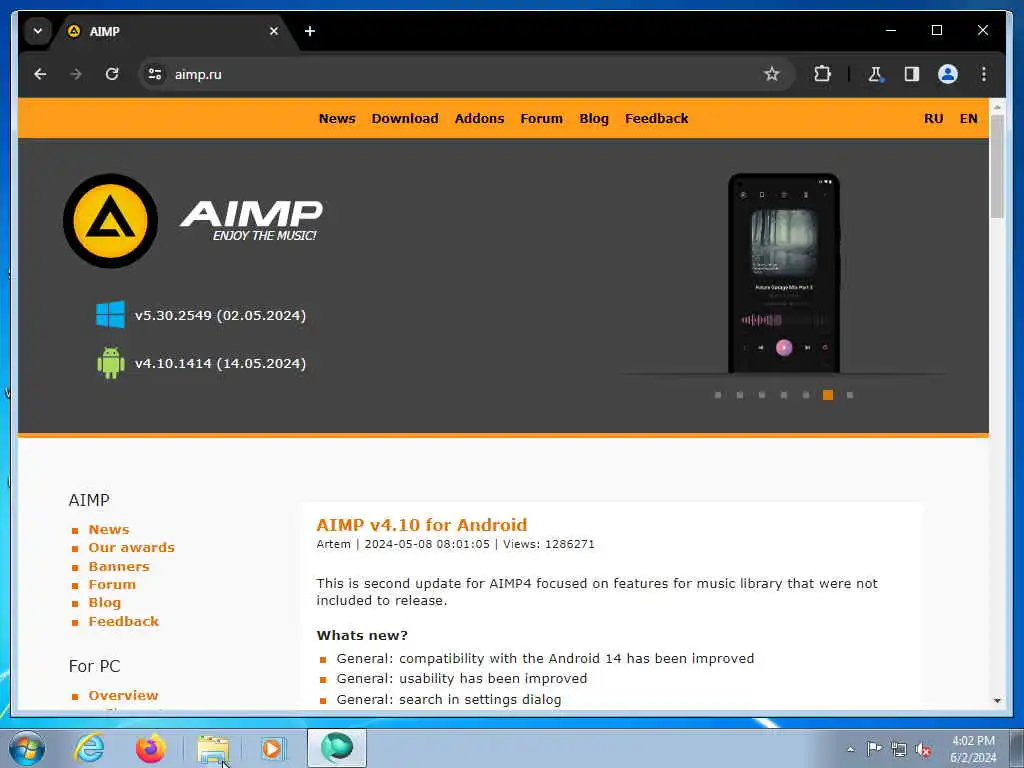The width and height of the screenshot is (1024, 768).
Task: Open Feedback in the AIMP sidebar list
Action: 123,622
